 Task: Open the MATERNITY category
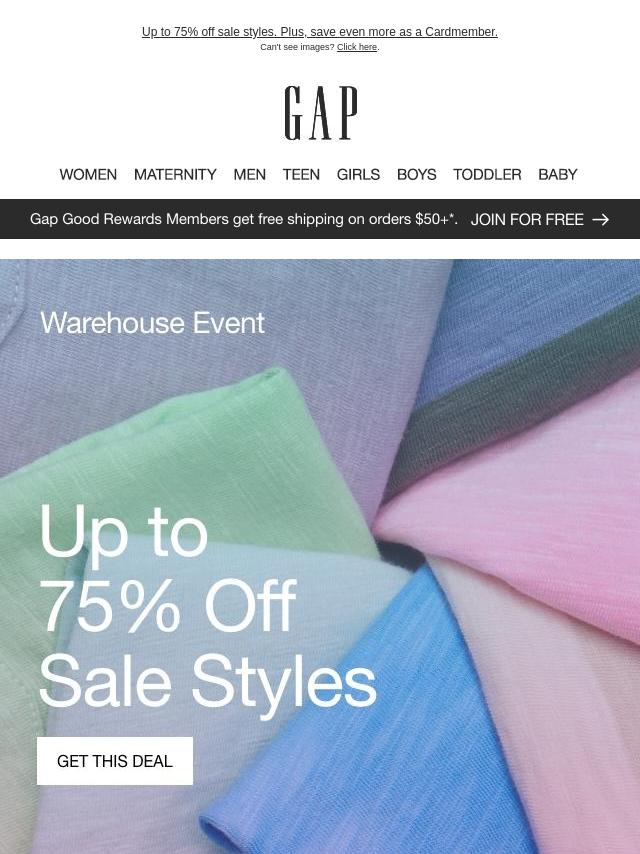[175, 174]
